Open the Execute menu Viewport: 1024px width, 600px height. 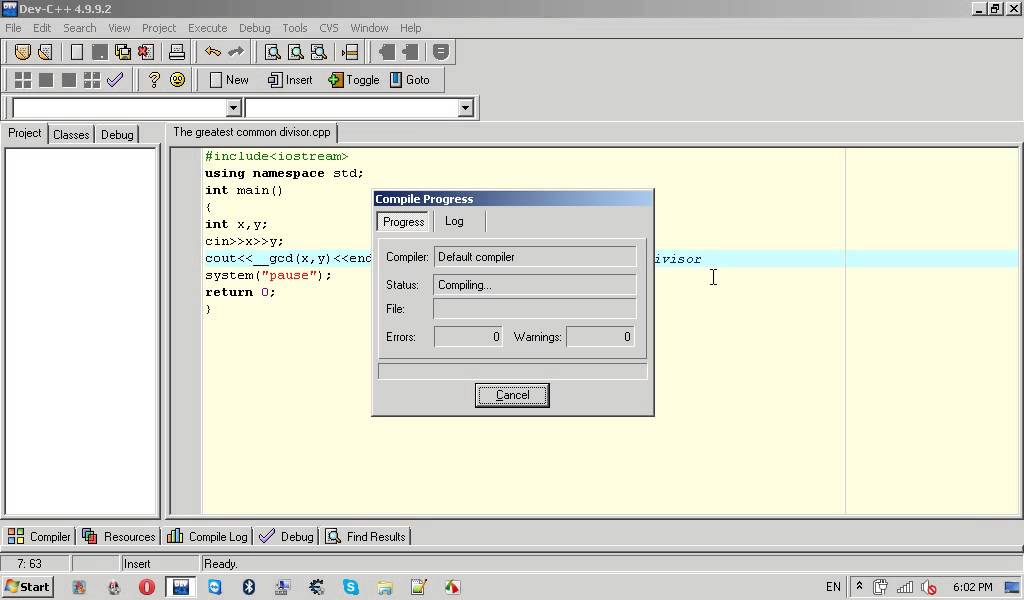click(x=208, y=28)
